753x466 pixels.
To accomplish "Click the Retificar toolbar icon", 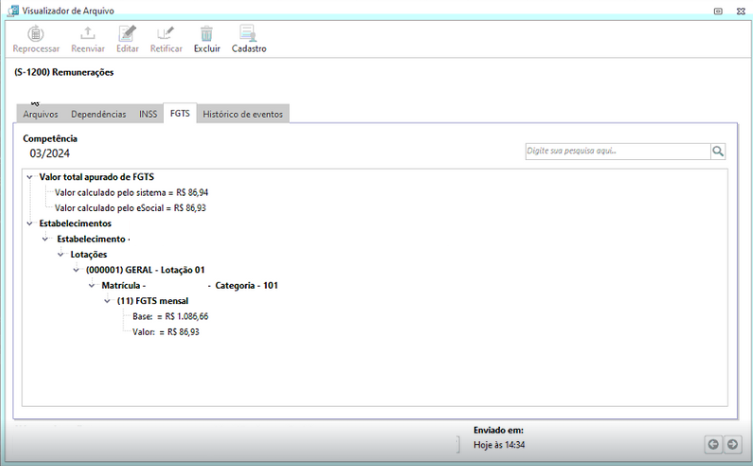I will point(166,34).
